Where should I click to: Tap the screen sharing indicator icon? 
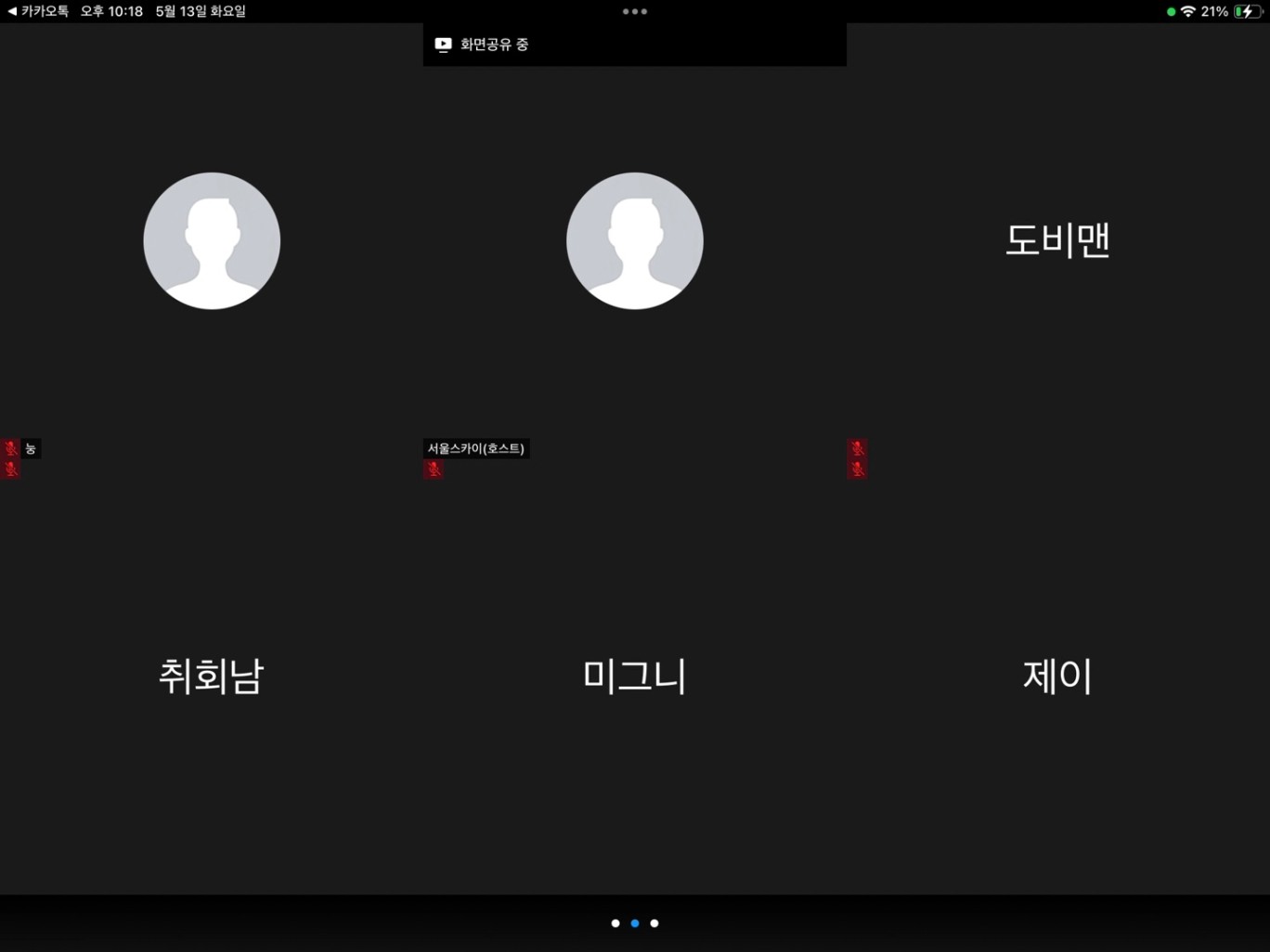pyautogui.click(x=443, y=45)
